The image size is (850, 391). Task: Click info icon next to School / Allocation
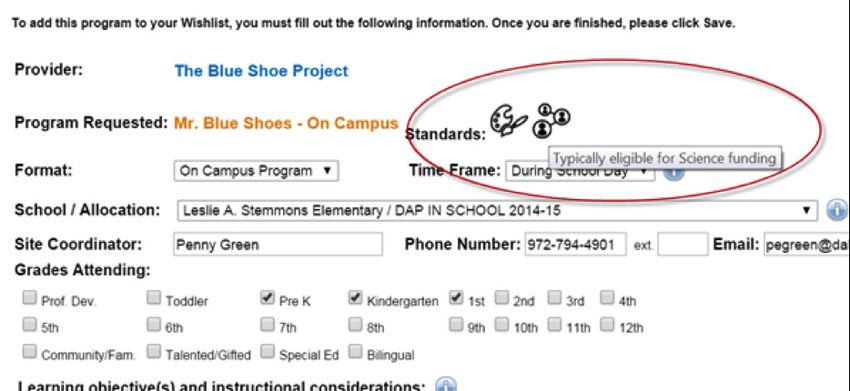tap(838, 210)
